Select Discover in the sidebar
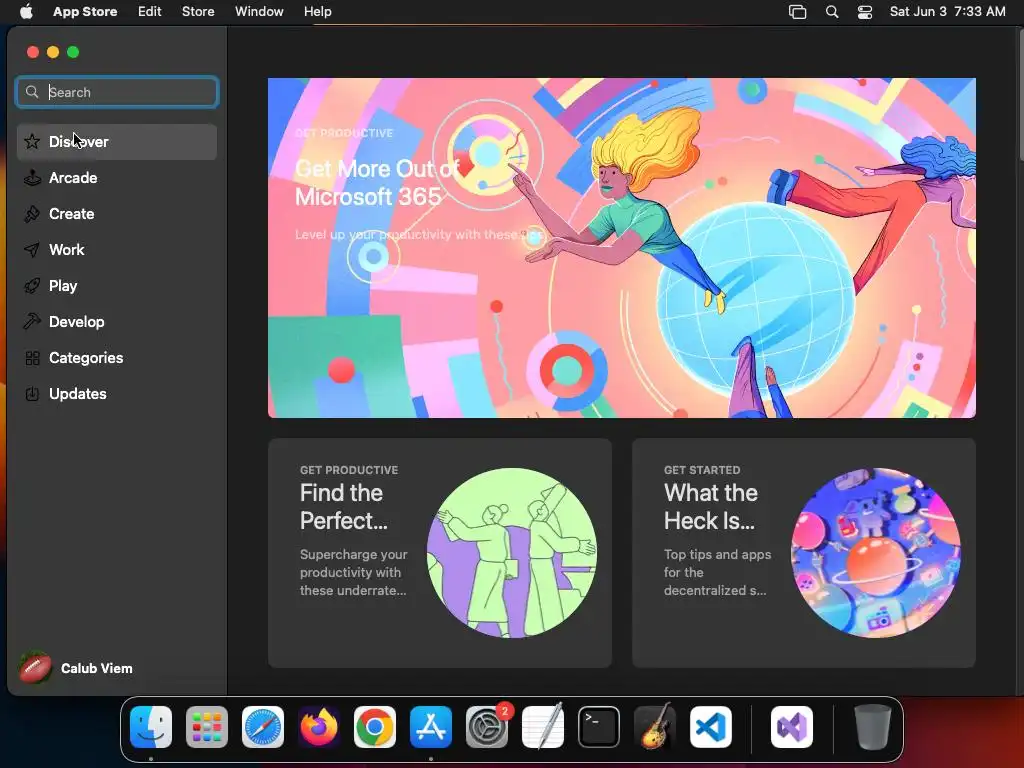 point(117,142)
